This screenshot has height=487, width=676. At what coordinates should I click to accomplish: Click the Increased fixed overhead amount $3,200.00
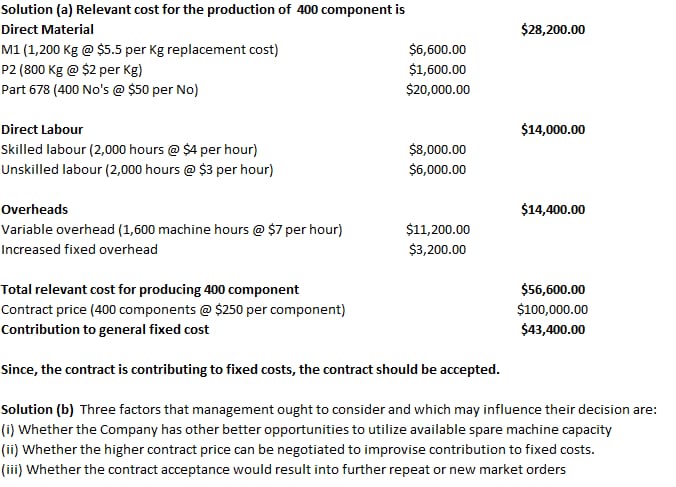click(x=437, y=250)
